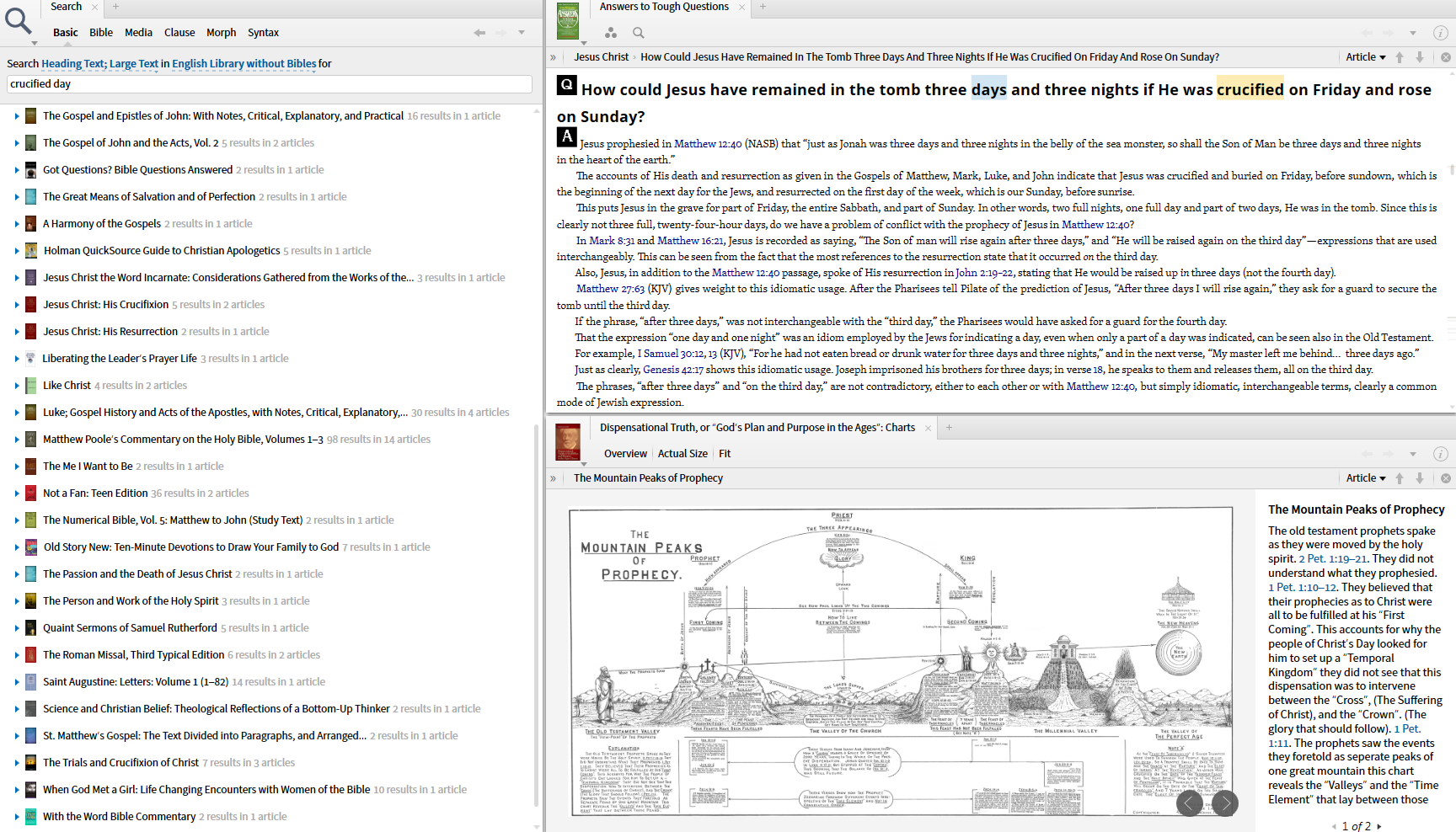Follow the Genesis 42:17 reference link
The height and width of the screenshot is (832, 1456).
click(x=673, y=370)
